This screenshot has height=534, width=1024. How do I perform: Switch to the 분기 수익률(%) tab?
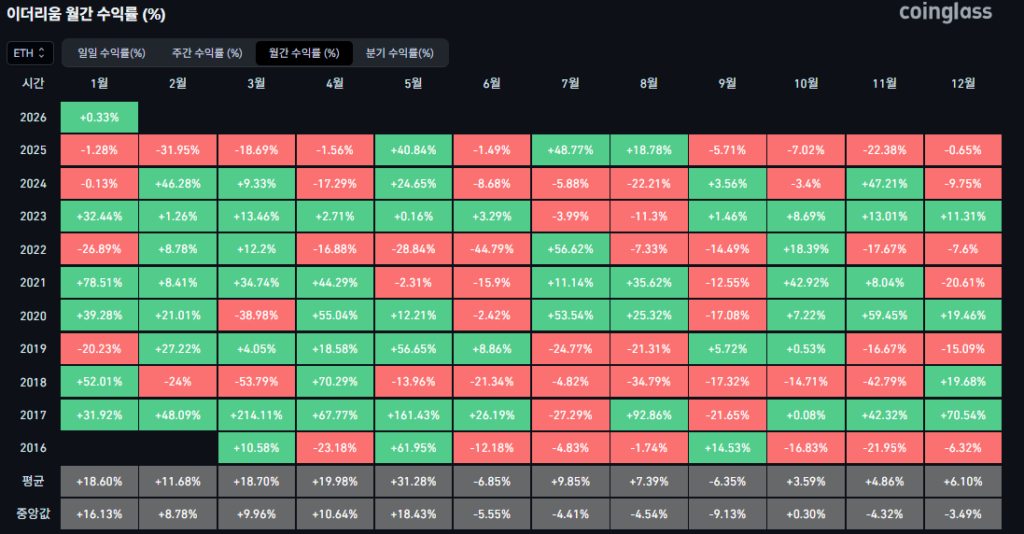pos(399,53)
